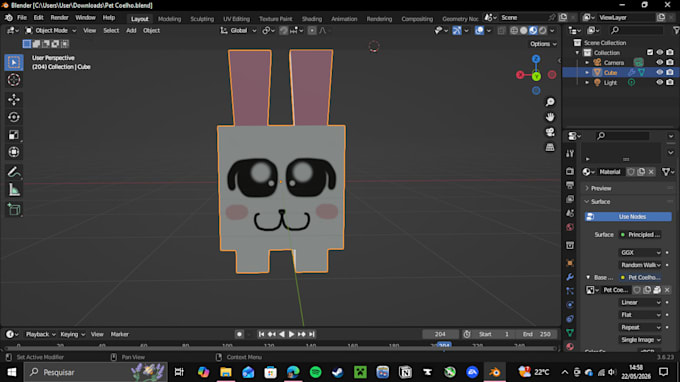Expand the Light tree item
680x382 pixels.
pyautogui.click(x=587, y=82)
